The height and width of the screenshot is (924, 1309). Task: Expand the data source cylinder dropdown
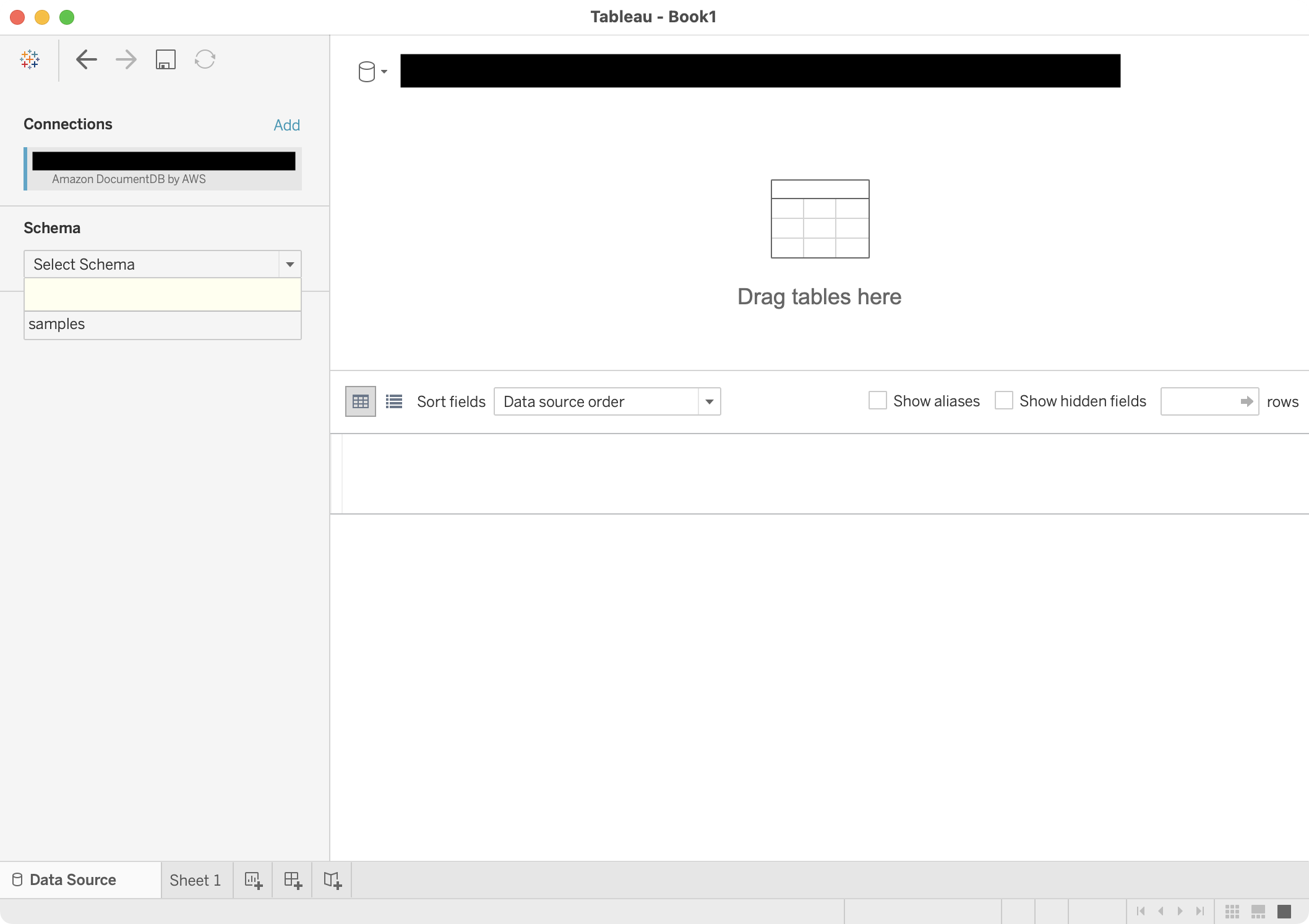[x=372, y=72]
